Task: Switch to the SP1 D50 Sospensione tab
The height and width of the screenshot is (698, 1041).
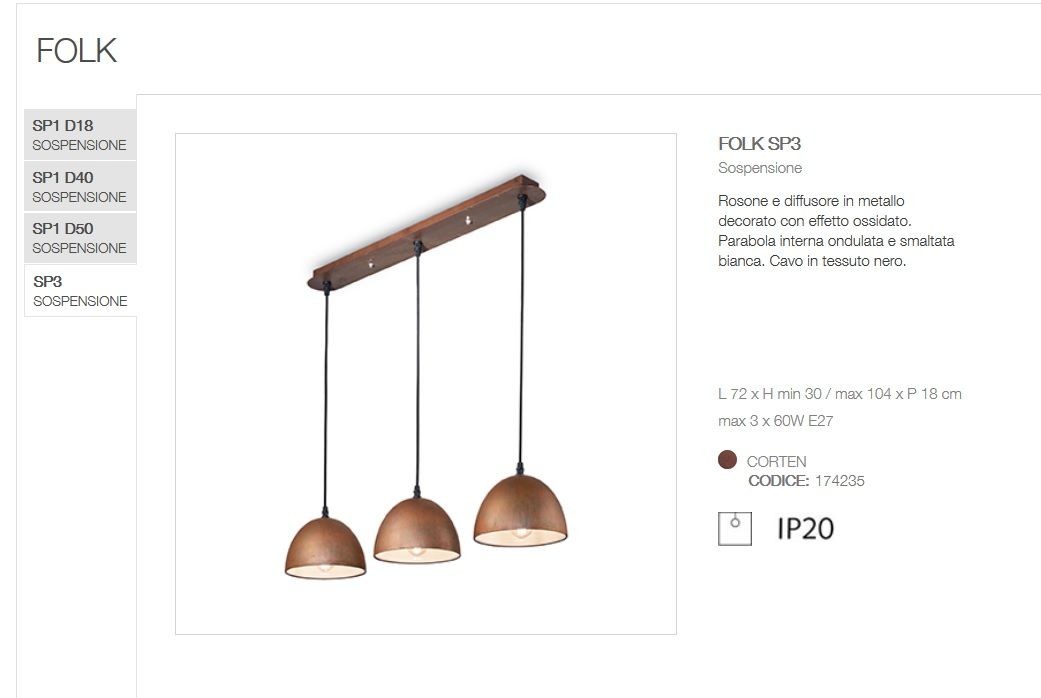Action: (x=80, y=238)
